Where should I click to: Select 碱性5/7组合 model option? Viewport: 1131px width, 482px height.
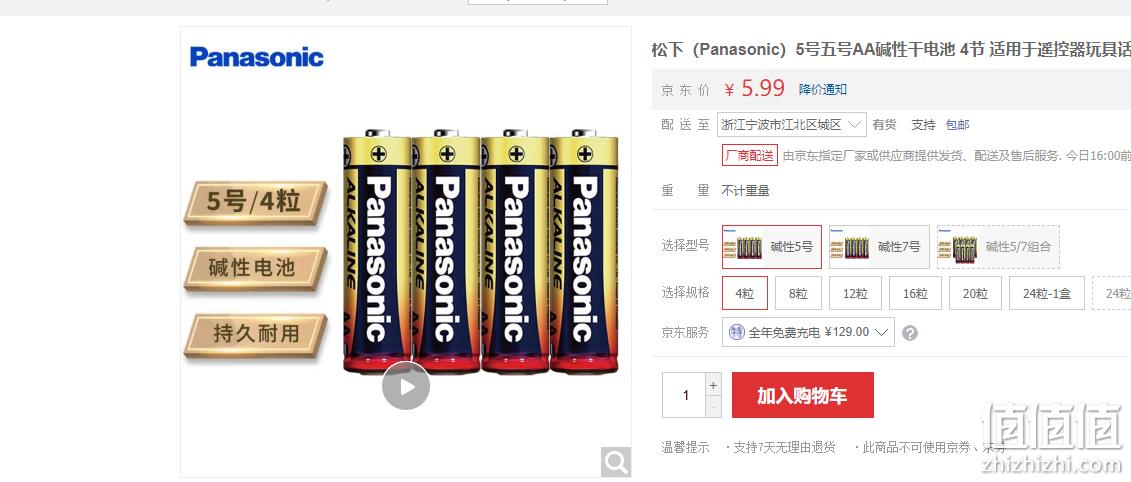(998, 247)
